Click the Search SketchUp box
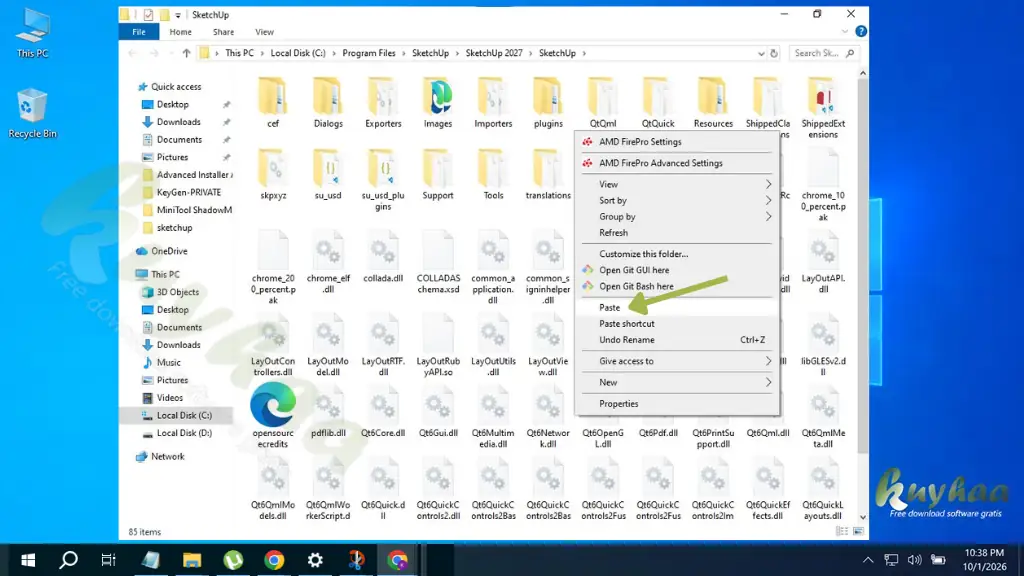The height and width of the screenshot is (576, 1024). pos(822,54)
